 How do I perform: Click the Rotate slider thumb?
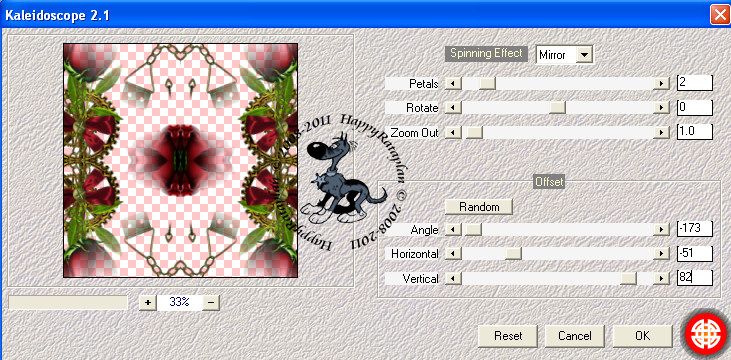(557, 108)
